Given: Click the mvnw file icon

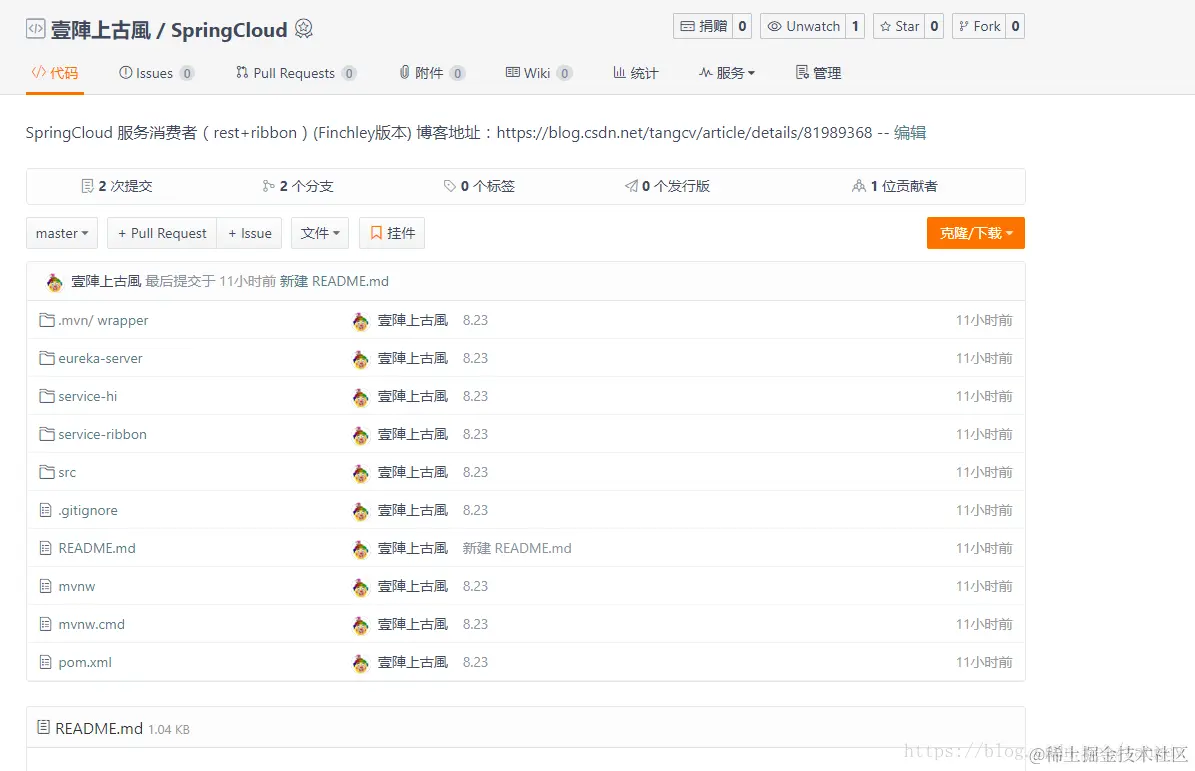Looking at the screenshot, I should 46,587.
